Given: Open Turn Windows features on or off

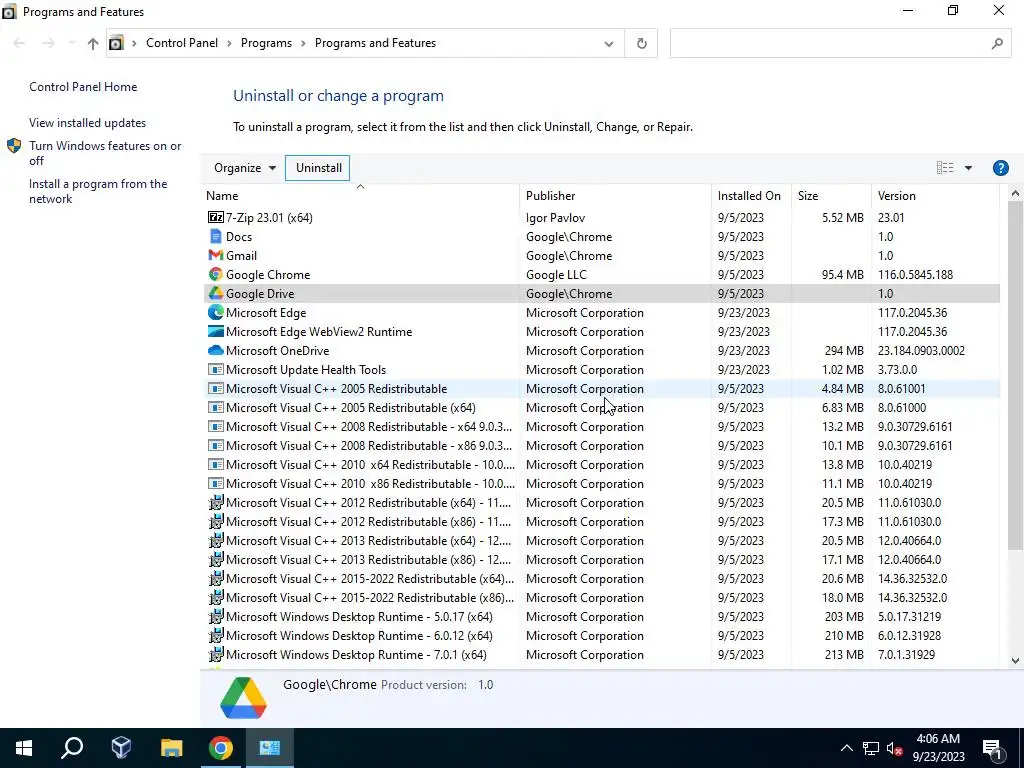Looking at the screenshot, I should 105,153.
